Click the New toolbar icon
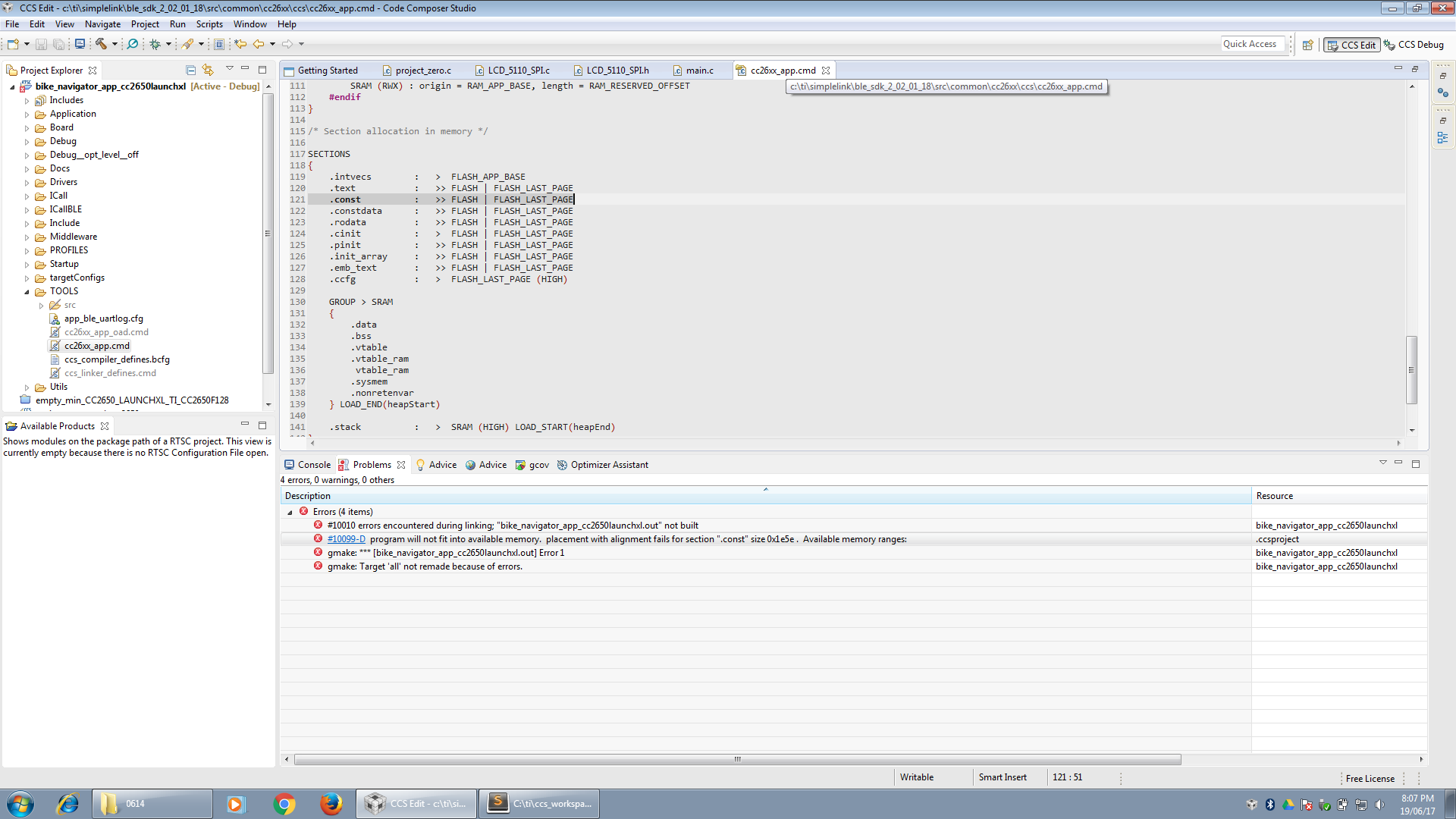 pyautogui.click(x=13, y=44)
